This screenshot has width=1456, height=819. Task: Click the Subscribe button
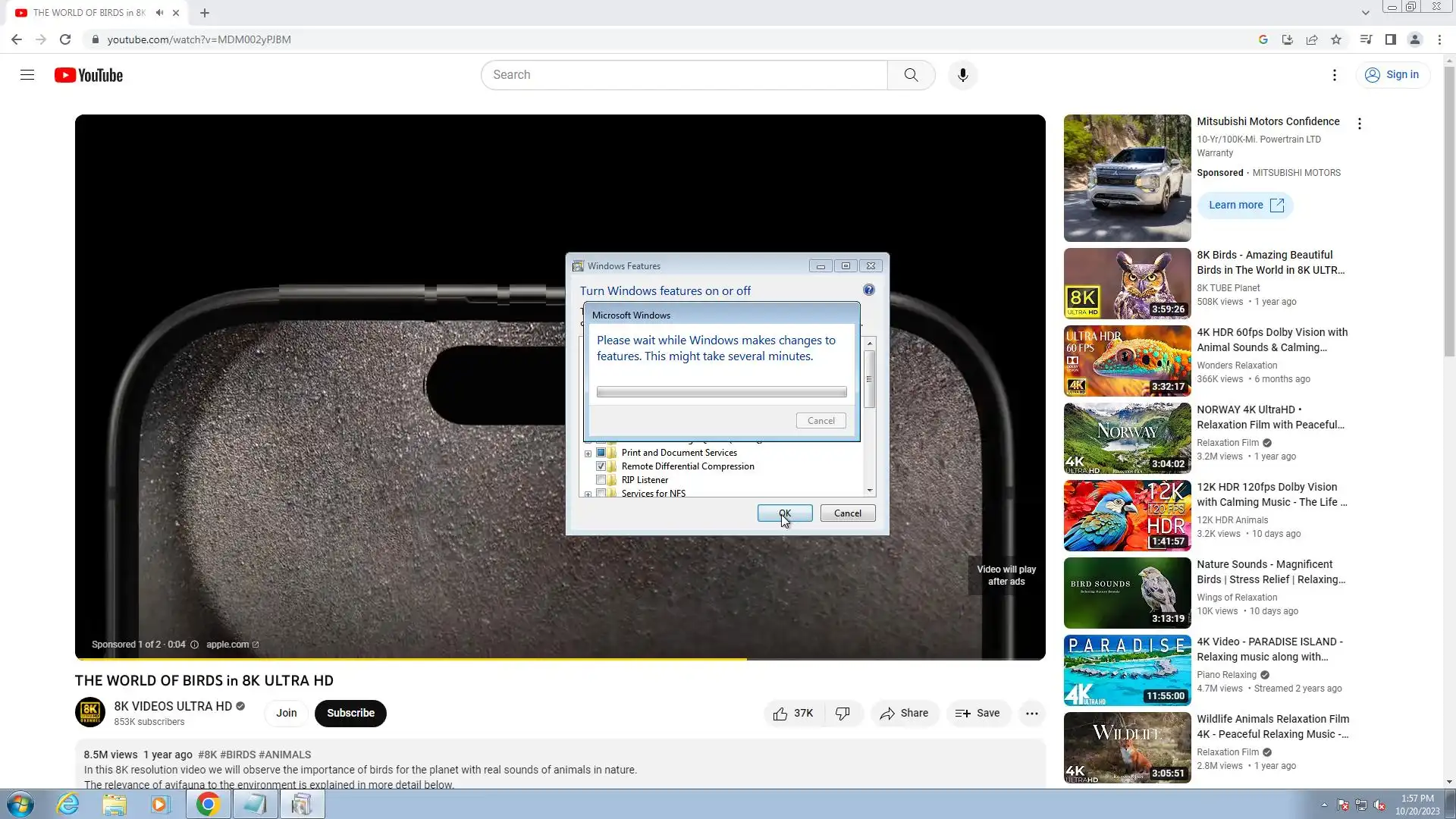point(350,714)
